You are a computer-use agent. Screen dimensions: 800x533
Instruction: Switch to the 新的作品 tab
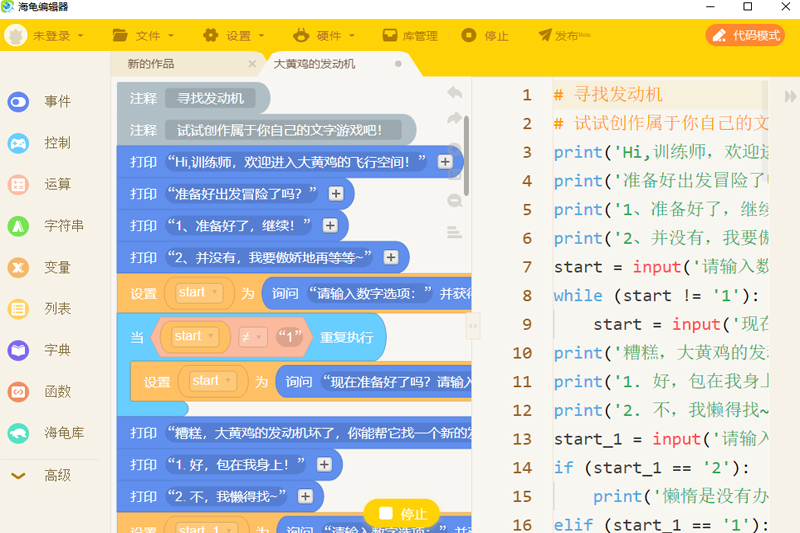(x=151, y=64)
